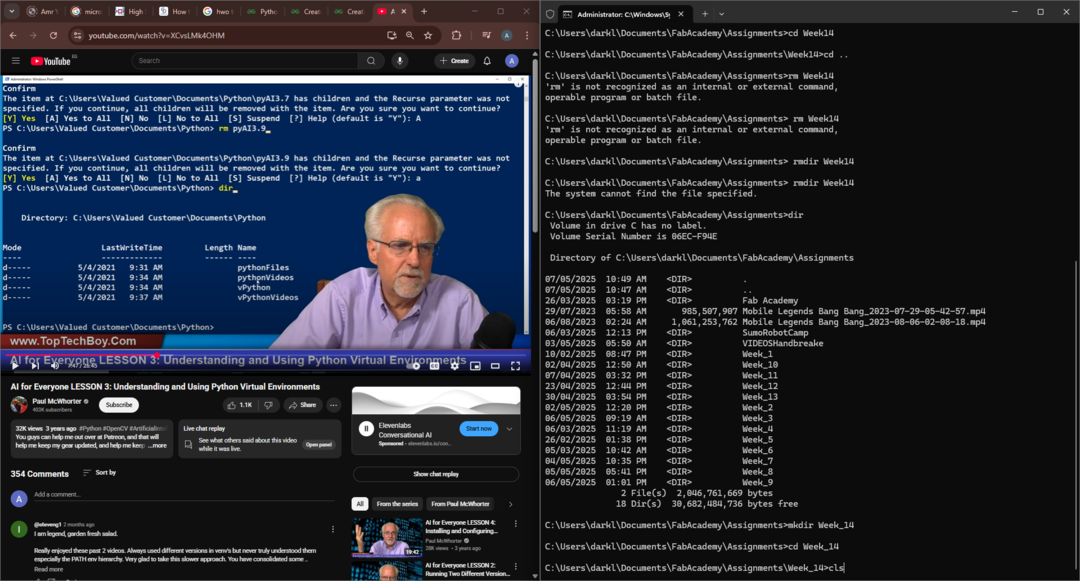The image size is (1080, 581).
Task: Open Chrome extensions puzzle icon
Action: [x=456, y=35]
